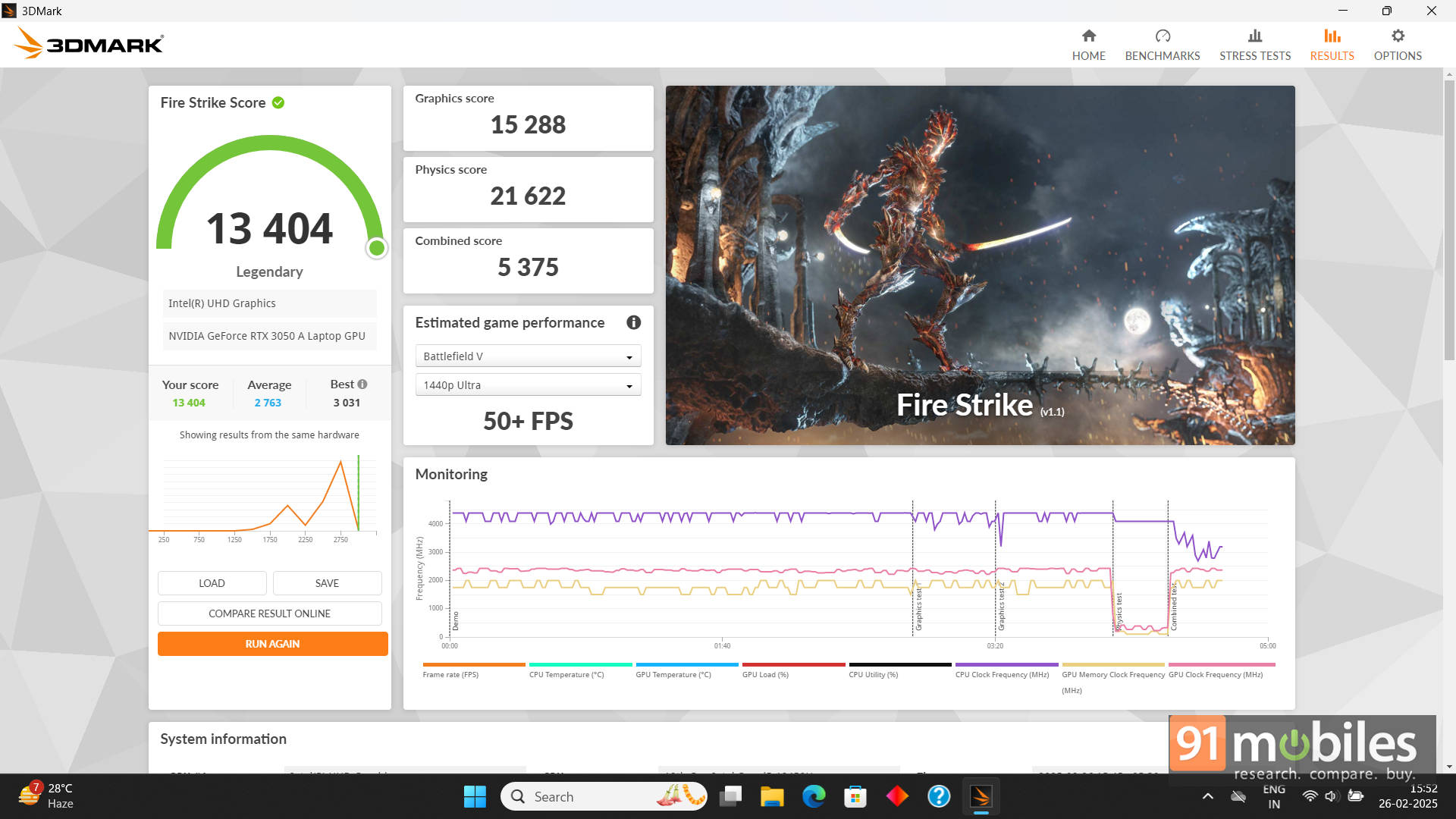The image size is (1456, 819).
Task: Click the 3DMark logo
Action: point(89,43)
